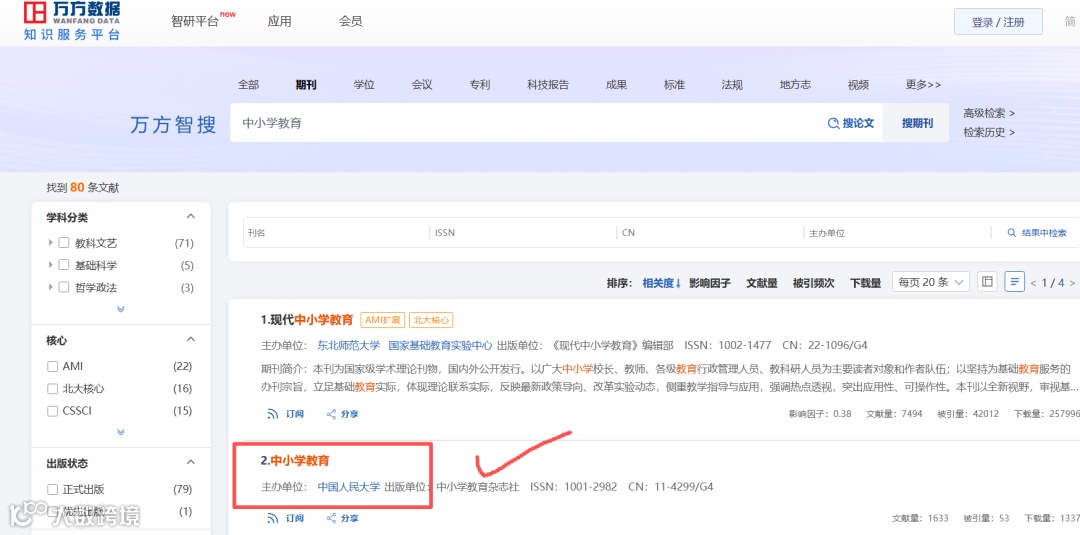Select the 科技报告 search tab
This screenshot has height=535, width=1080.
tap(548, 85)
